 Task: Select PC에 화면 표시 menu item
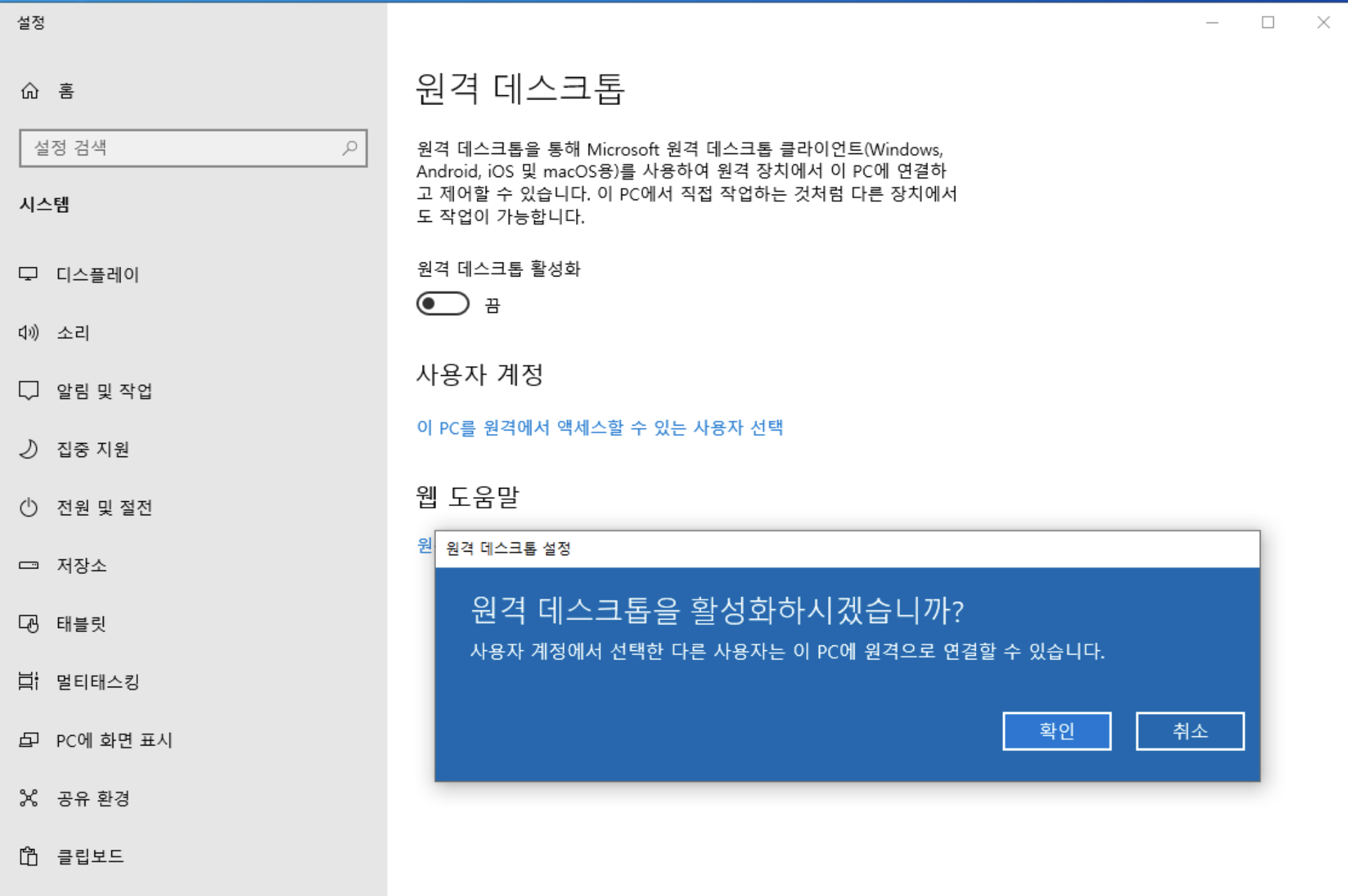click(114, 740)
